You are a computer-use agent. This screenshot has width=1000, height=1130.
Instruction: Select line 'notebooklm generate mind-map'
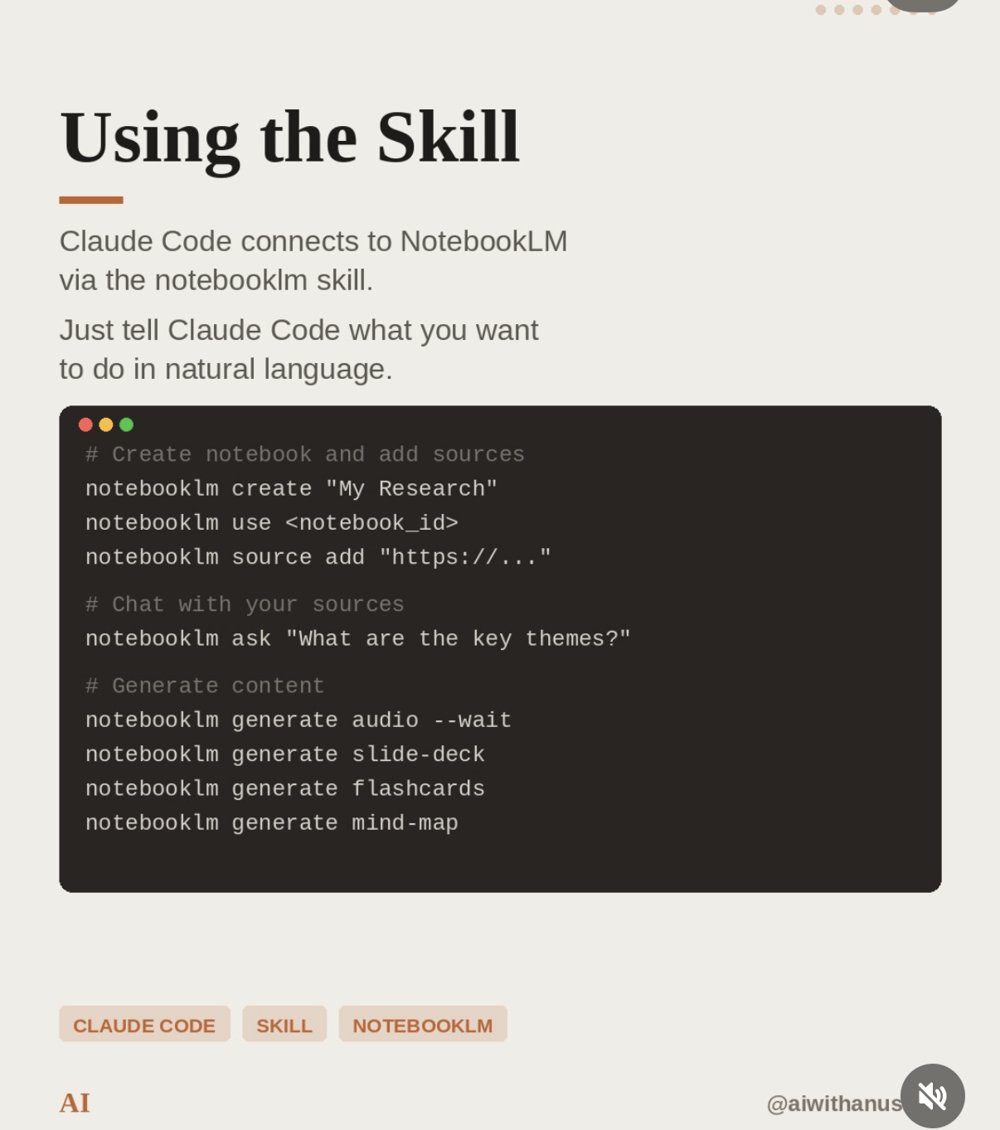click(272, 822)
